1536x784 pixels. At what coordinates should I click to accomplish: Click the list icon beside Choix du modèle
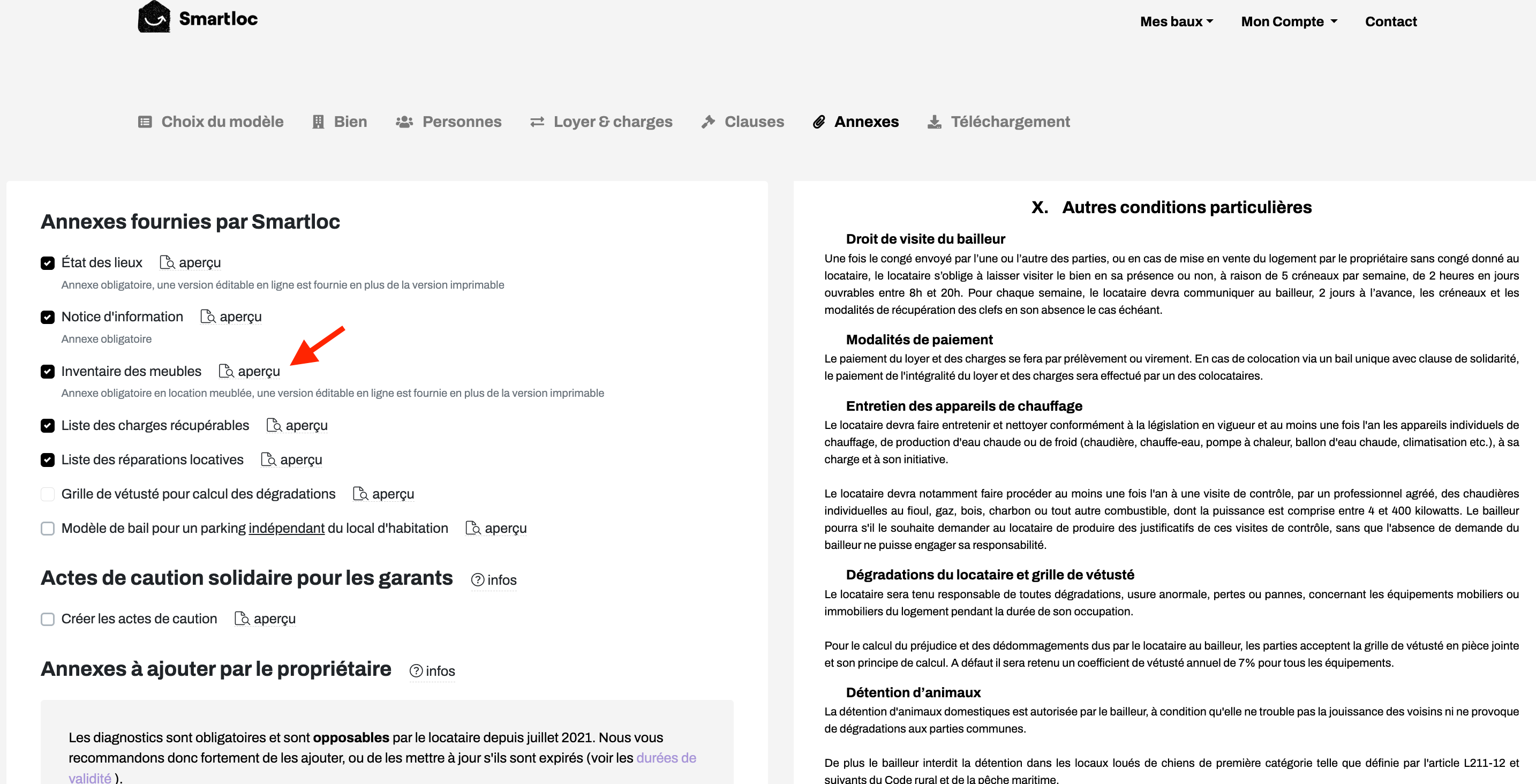145,122
